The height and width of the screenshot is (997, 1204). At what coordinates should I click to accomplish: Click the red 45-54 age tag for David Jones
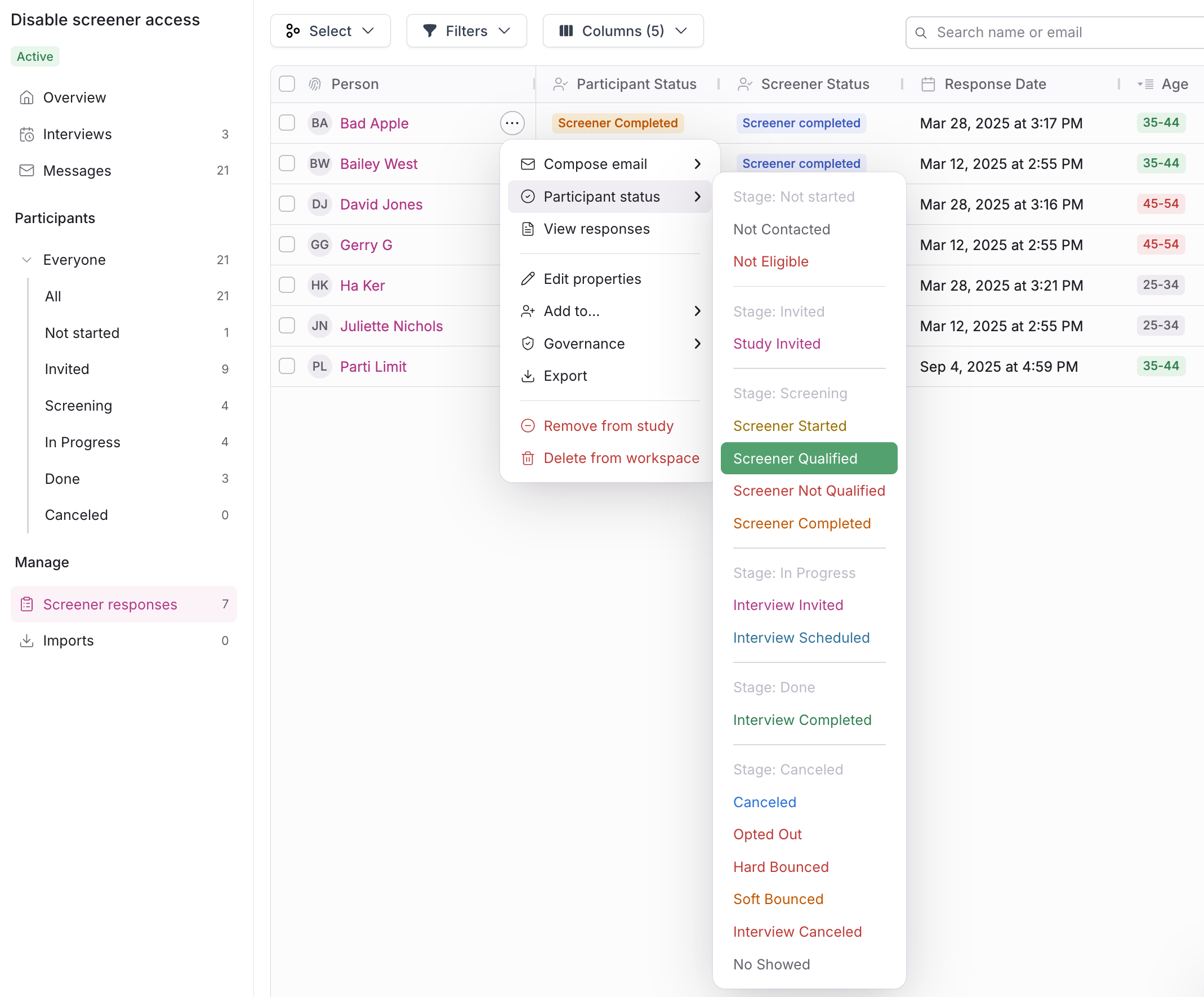click(1160, 203)
